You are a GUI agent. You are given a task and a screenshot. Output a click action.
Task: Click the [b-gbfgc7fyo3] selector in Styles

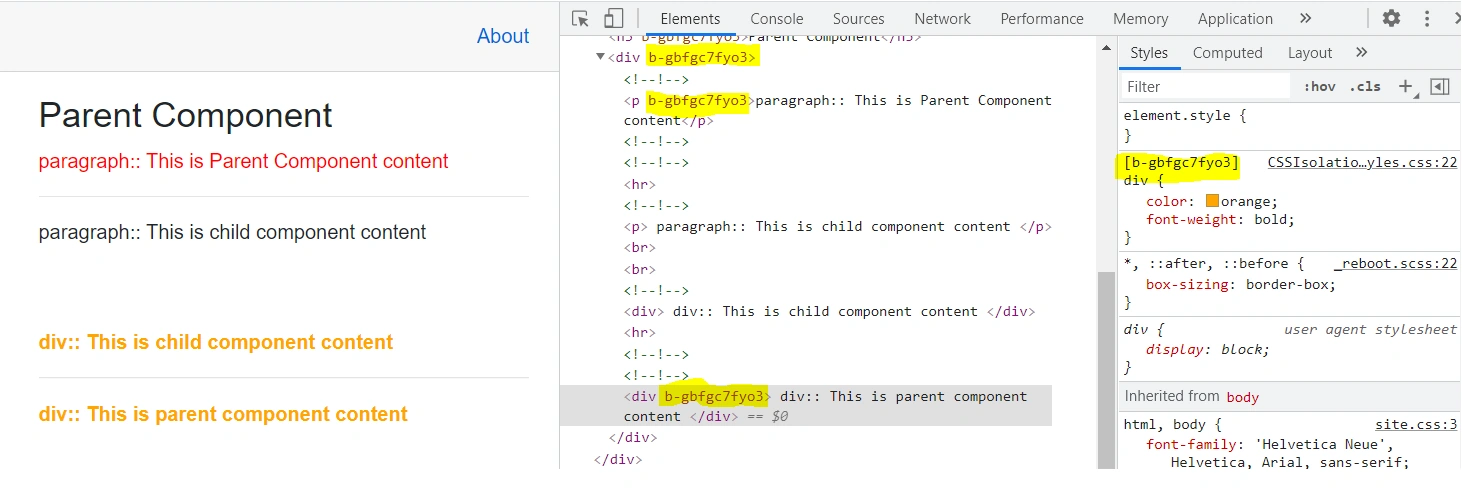1181,162
